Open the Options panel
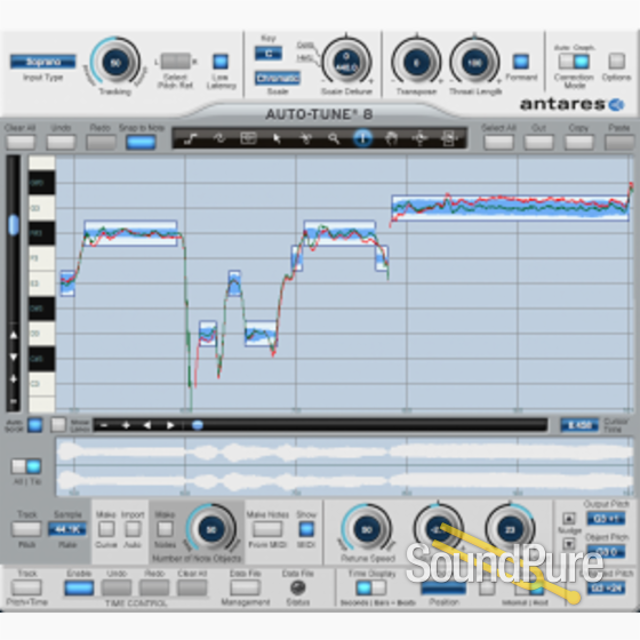The image size is (640, 640). (615, 62)
